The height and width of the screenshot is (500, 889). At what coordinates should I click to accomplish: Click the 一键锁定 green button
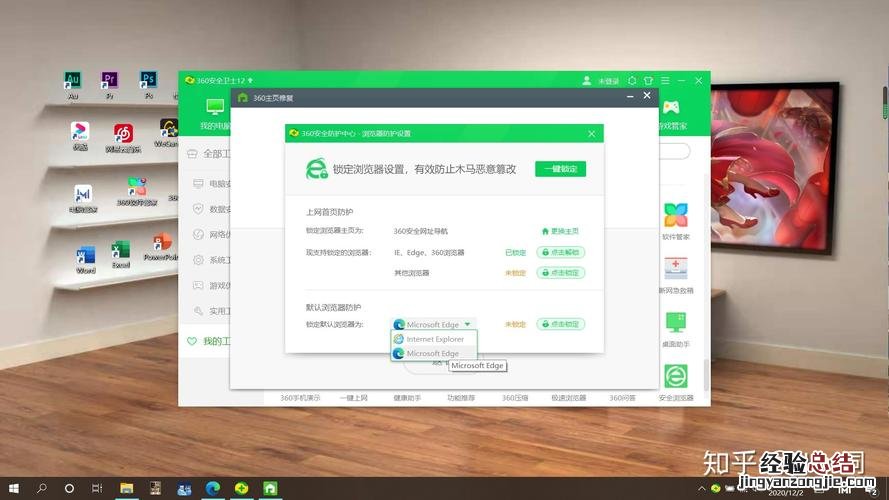tap(560, 169)
